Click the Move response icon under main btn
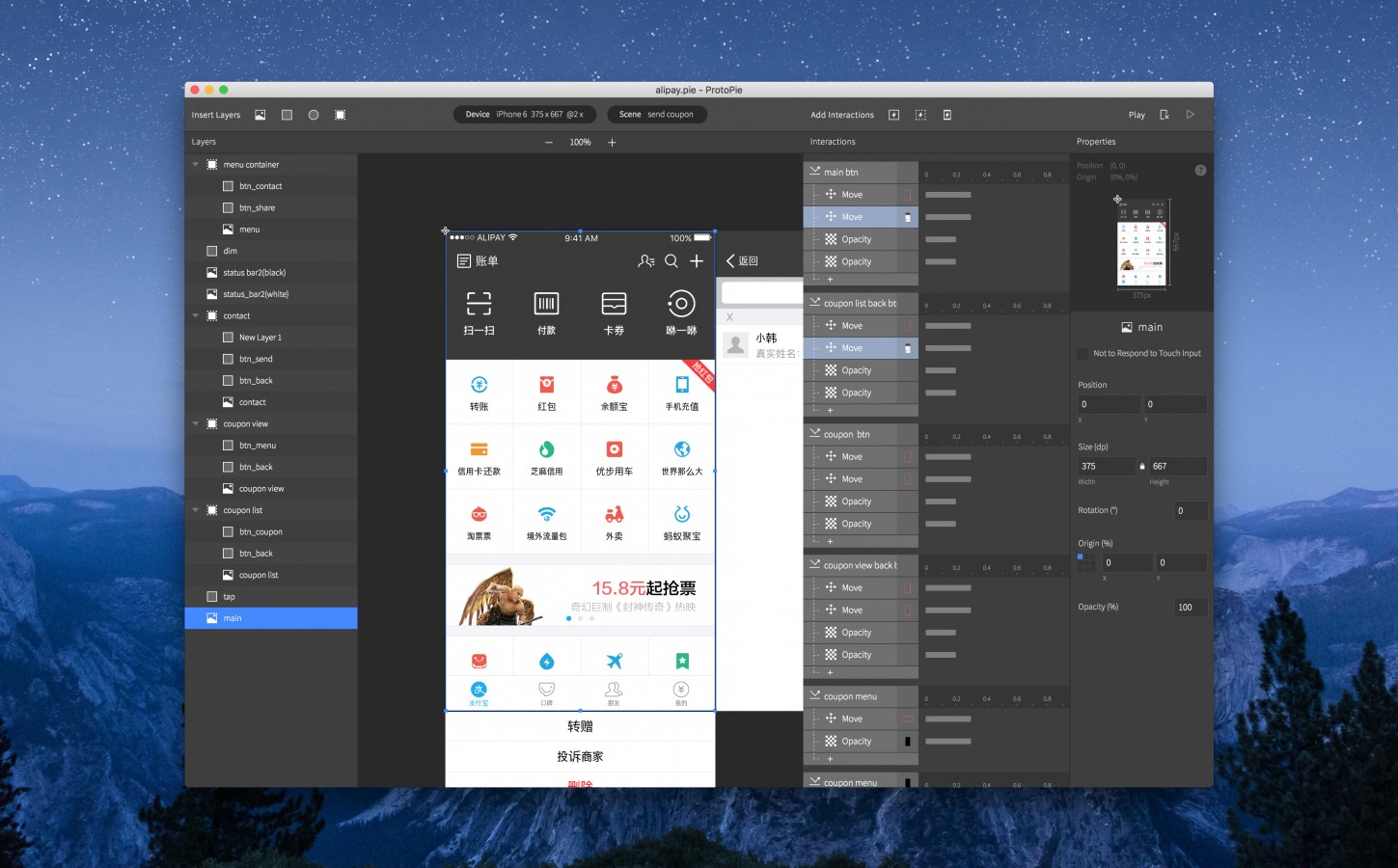The height and width of the screenshot is (868, 1398). point(832,194)
